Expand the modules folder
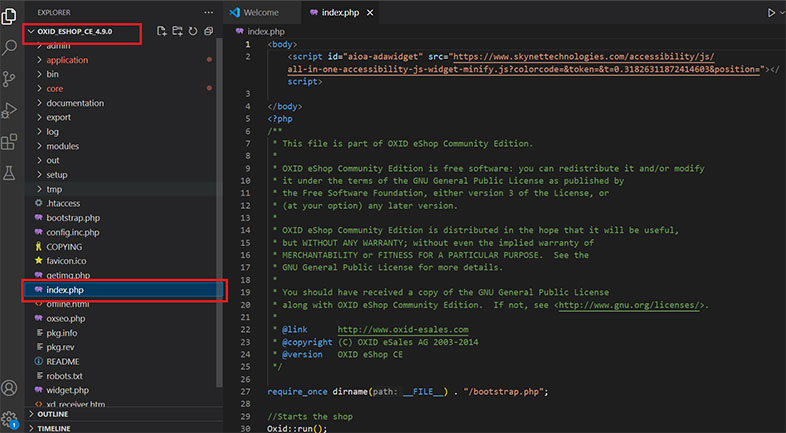786x433 pixels. tap(62, 146)
